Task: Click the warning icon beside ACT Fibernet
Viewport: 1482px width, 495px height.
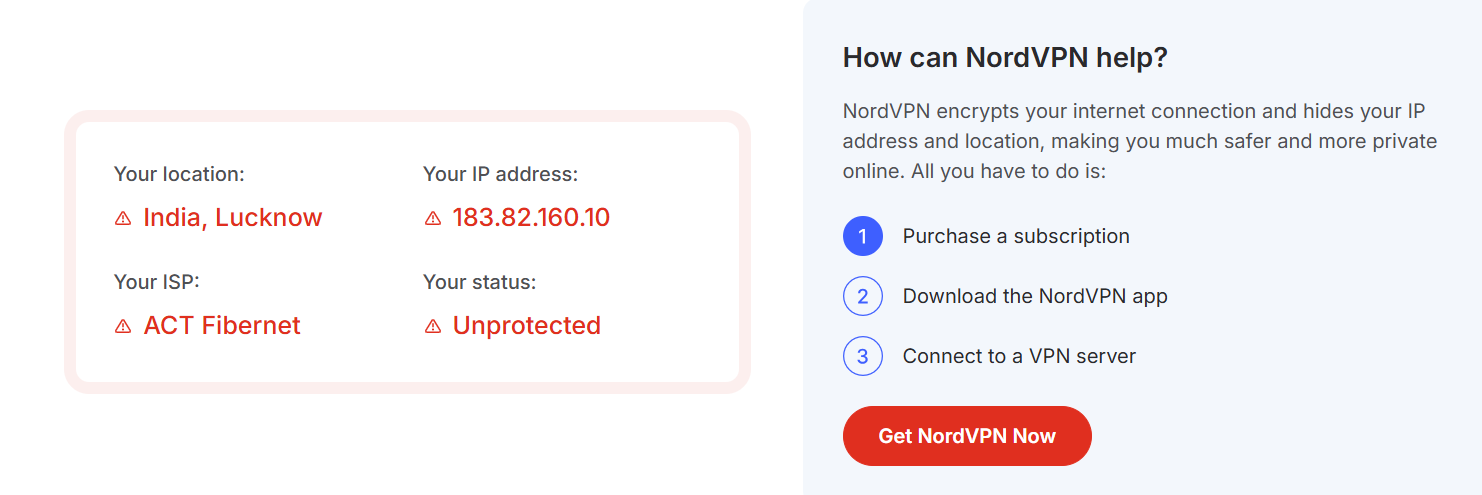Action: pos(123,326)
